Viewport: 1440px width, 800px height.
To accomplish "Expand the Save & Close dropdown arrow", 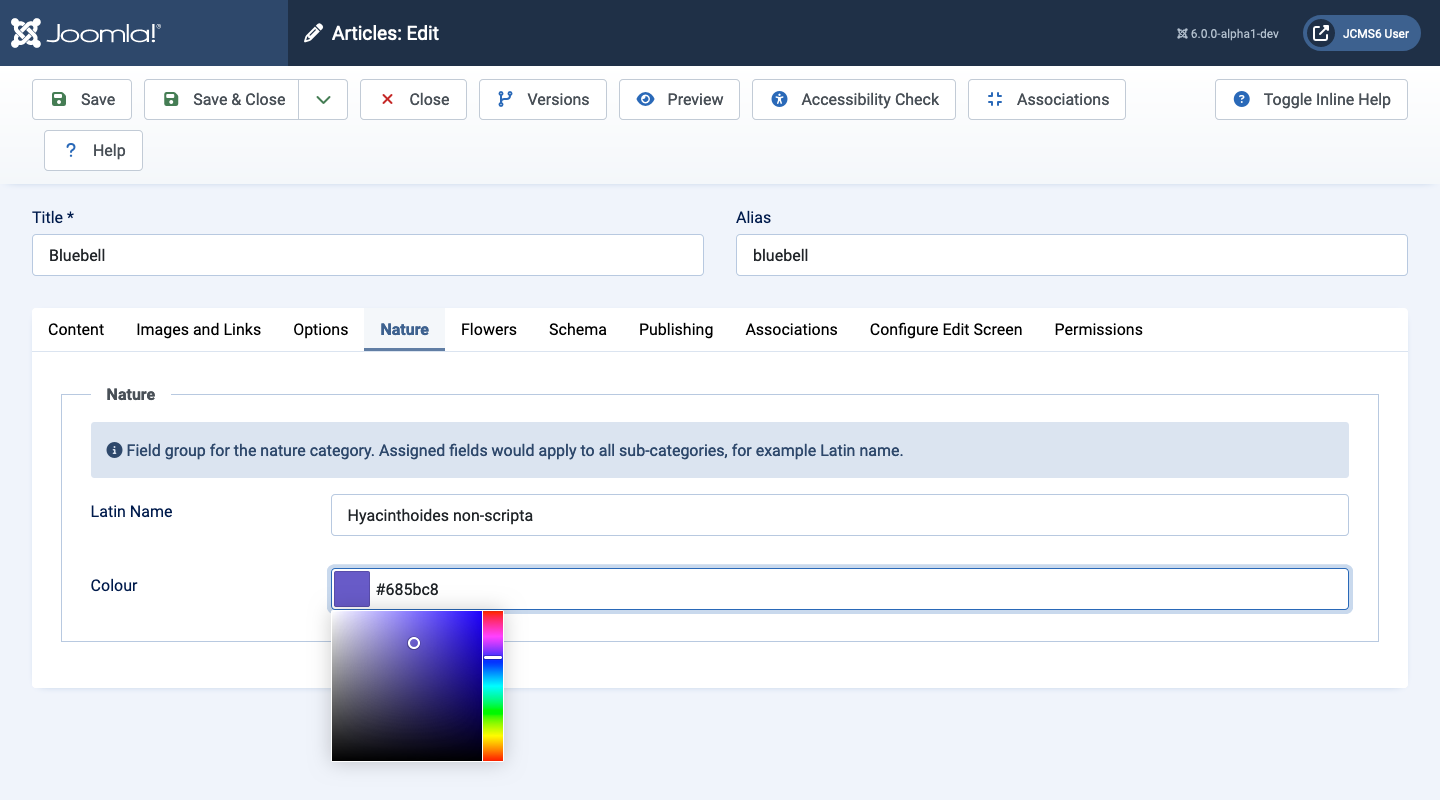I will tap(323, 99).
